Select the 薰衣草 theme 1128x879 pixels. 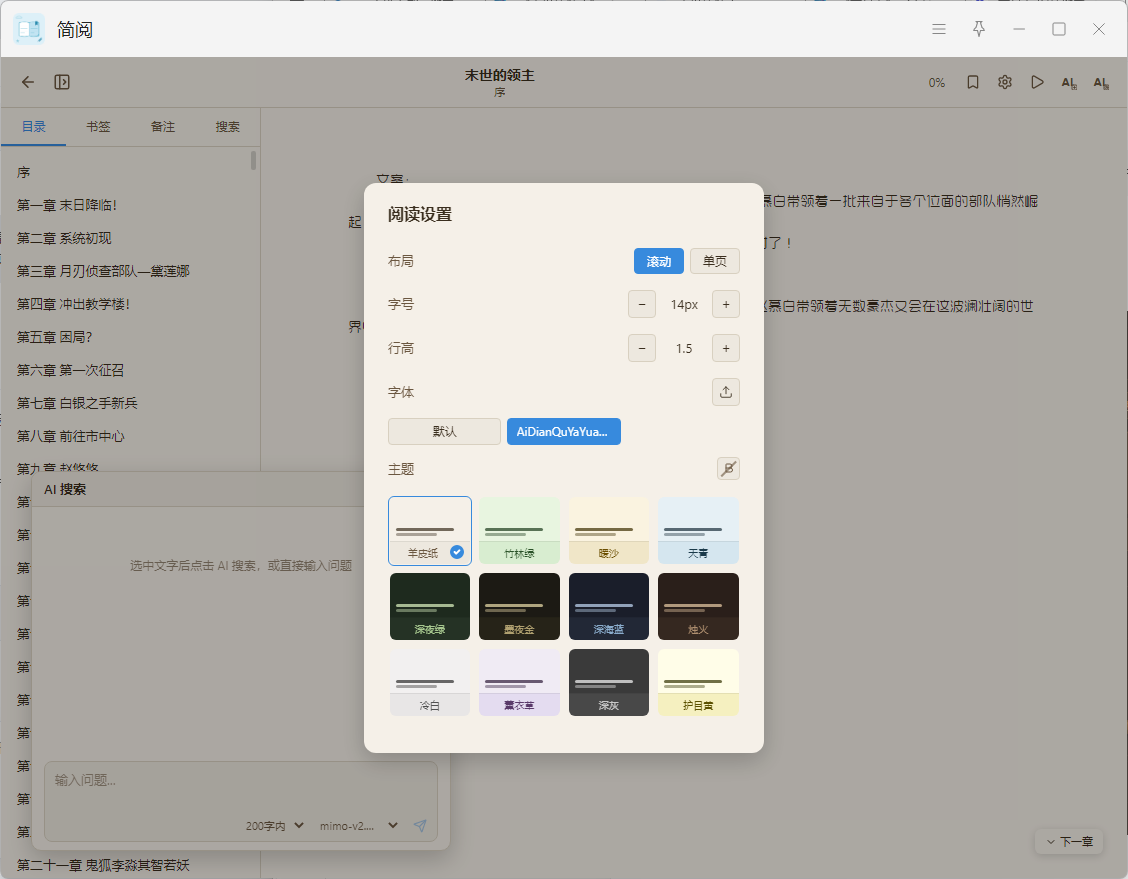(x=519, y=683)
